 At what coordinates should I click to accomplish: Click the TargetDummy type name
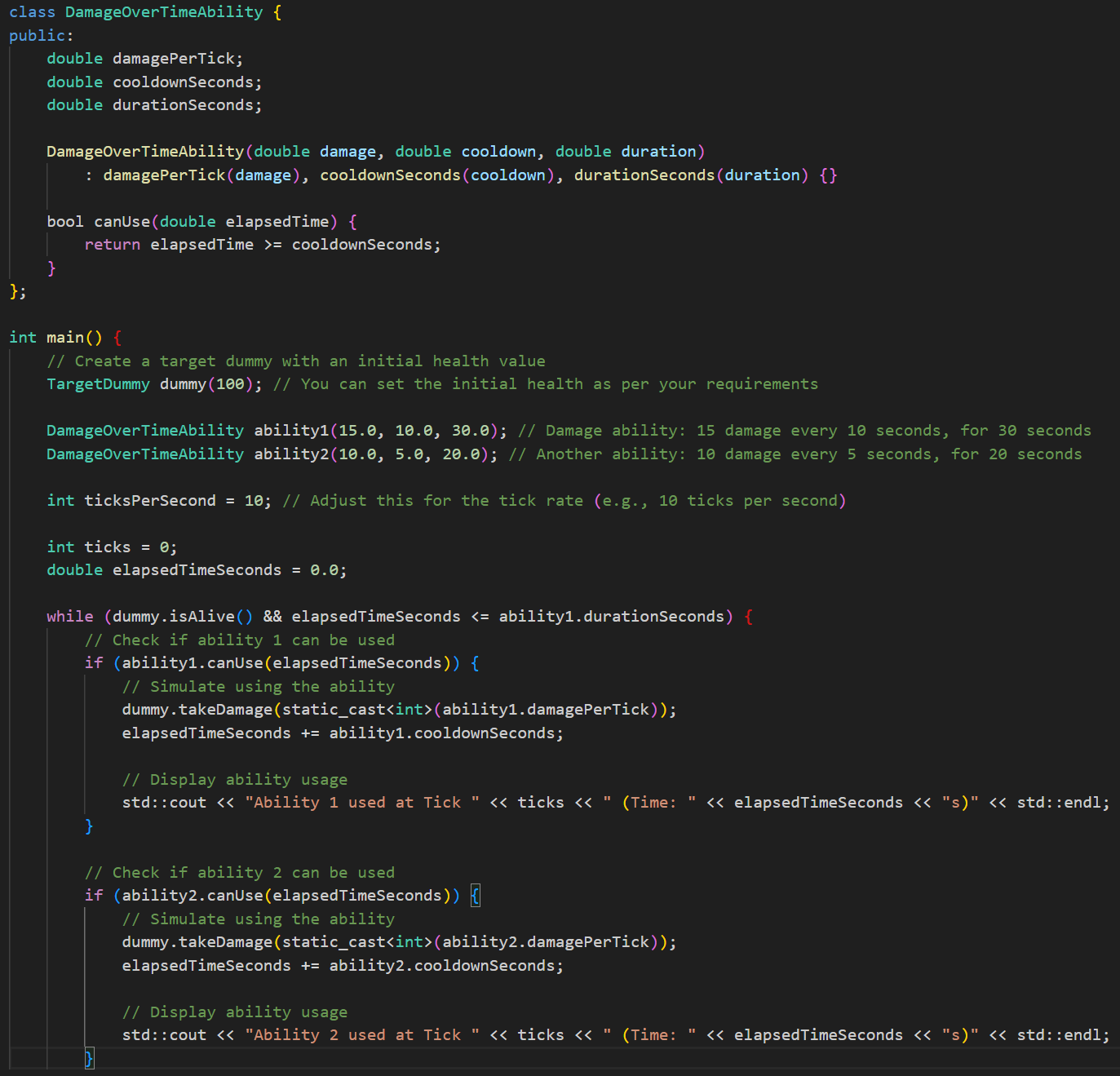point(98,384)
